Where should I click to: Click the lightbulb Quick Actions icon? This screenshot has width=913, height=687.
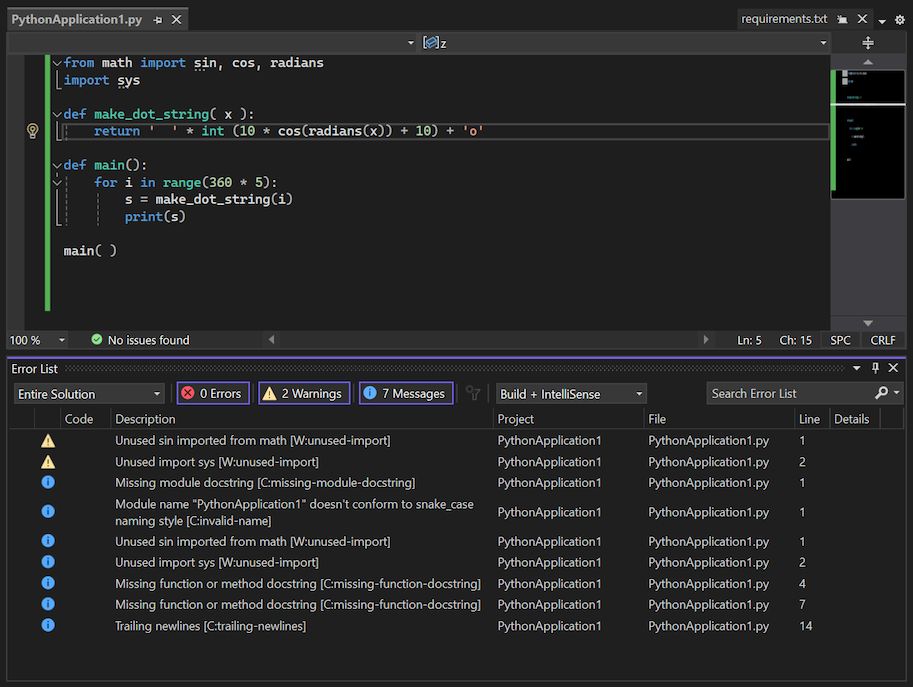[x=32, y=131]
